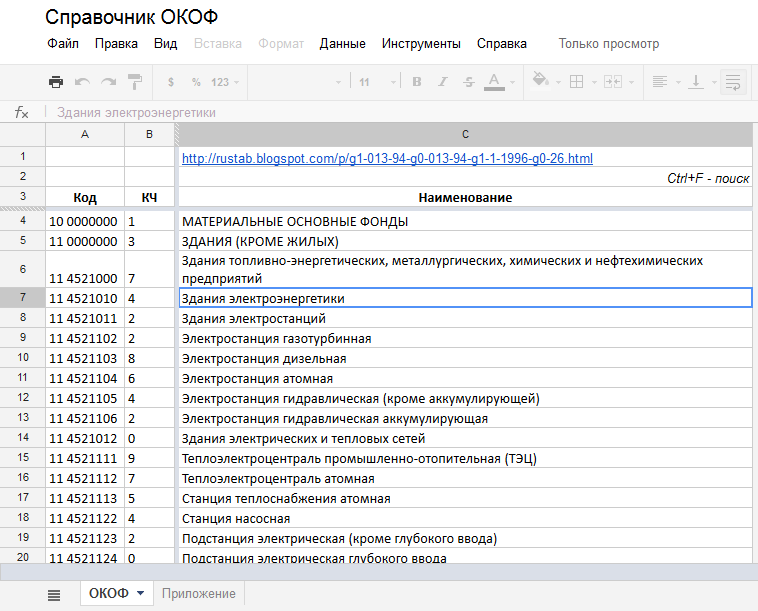Click the Только просмотр label
Image resolution: width=758 pixels, height=611 pixels.
pos(609,44)
